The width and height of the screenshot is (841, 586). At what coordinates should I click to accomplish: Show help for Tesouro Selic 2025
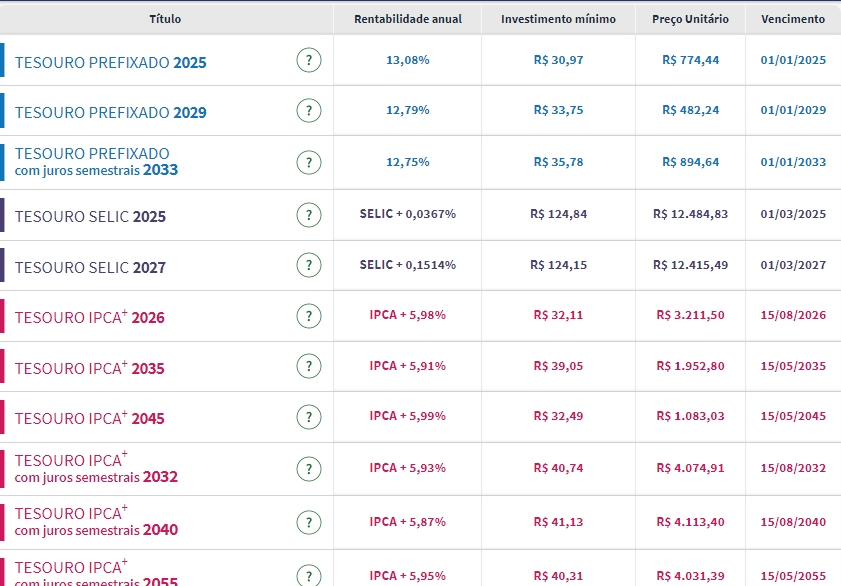309,215
